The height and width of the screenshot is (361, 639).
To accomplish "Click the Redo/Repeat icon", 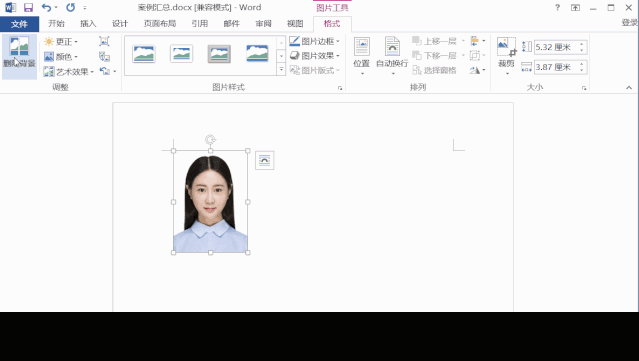I will click(71, 7).
